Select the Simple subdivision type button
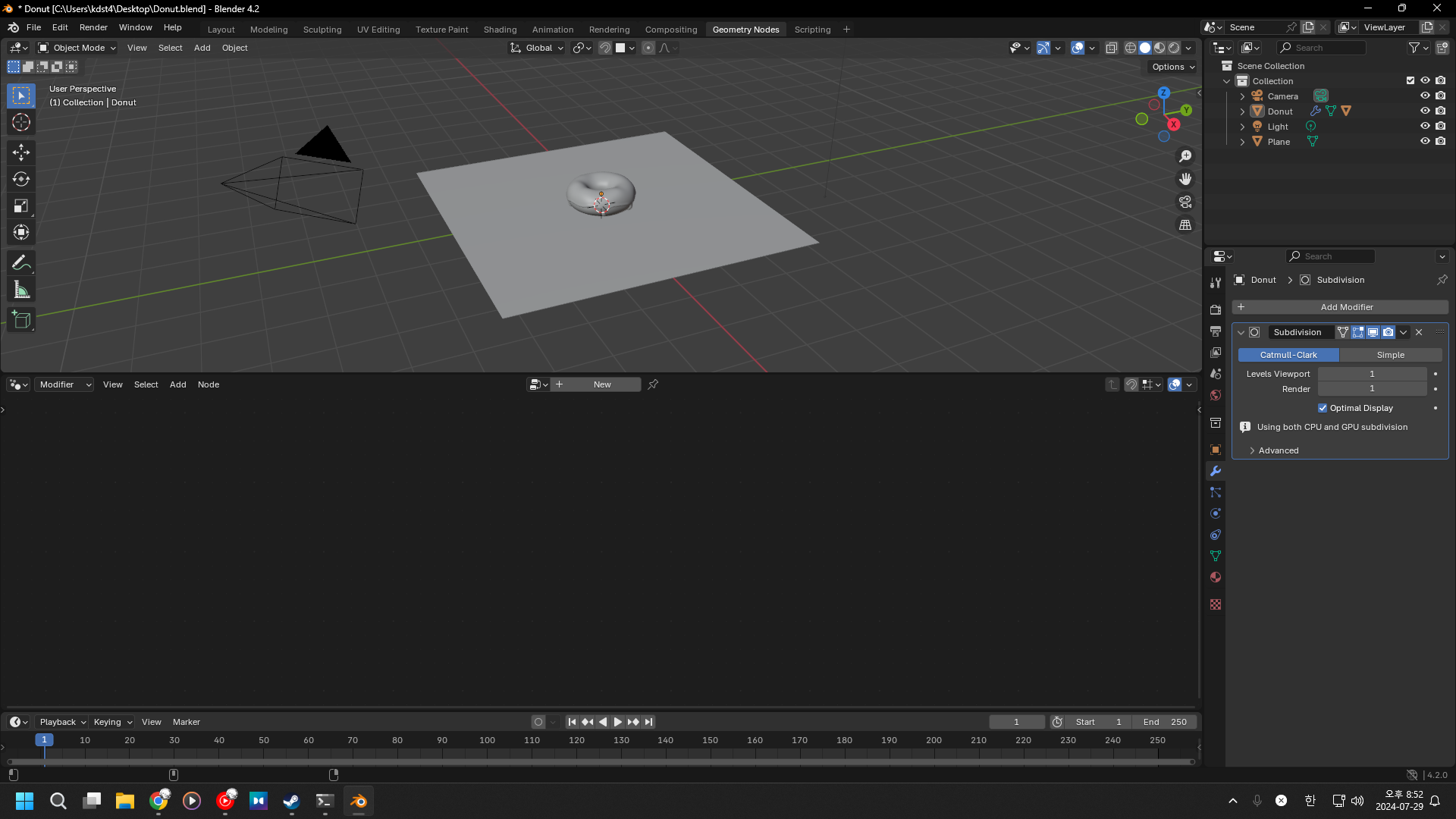This screenshot has height=819, width=1456. 1390,355
